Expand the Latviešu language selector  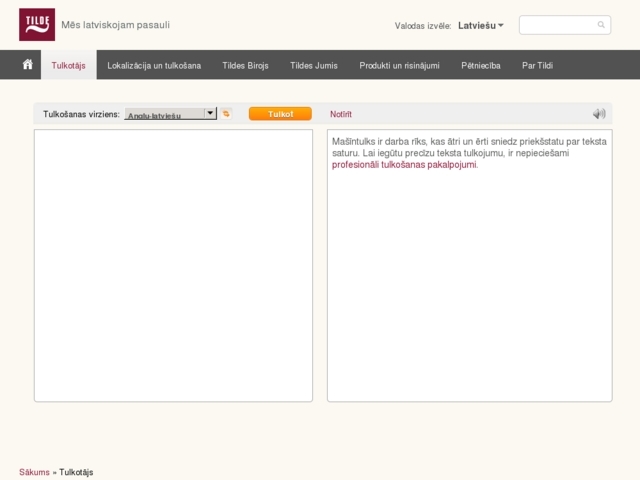[481, 25]
